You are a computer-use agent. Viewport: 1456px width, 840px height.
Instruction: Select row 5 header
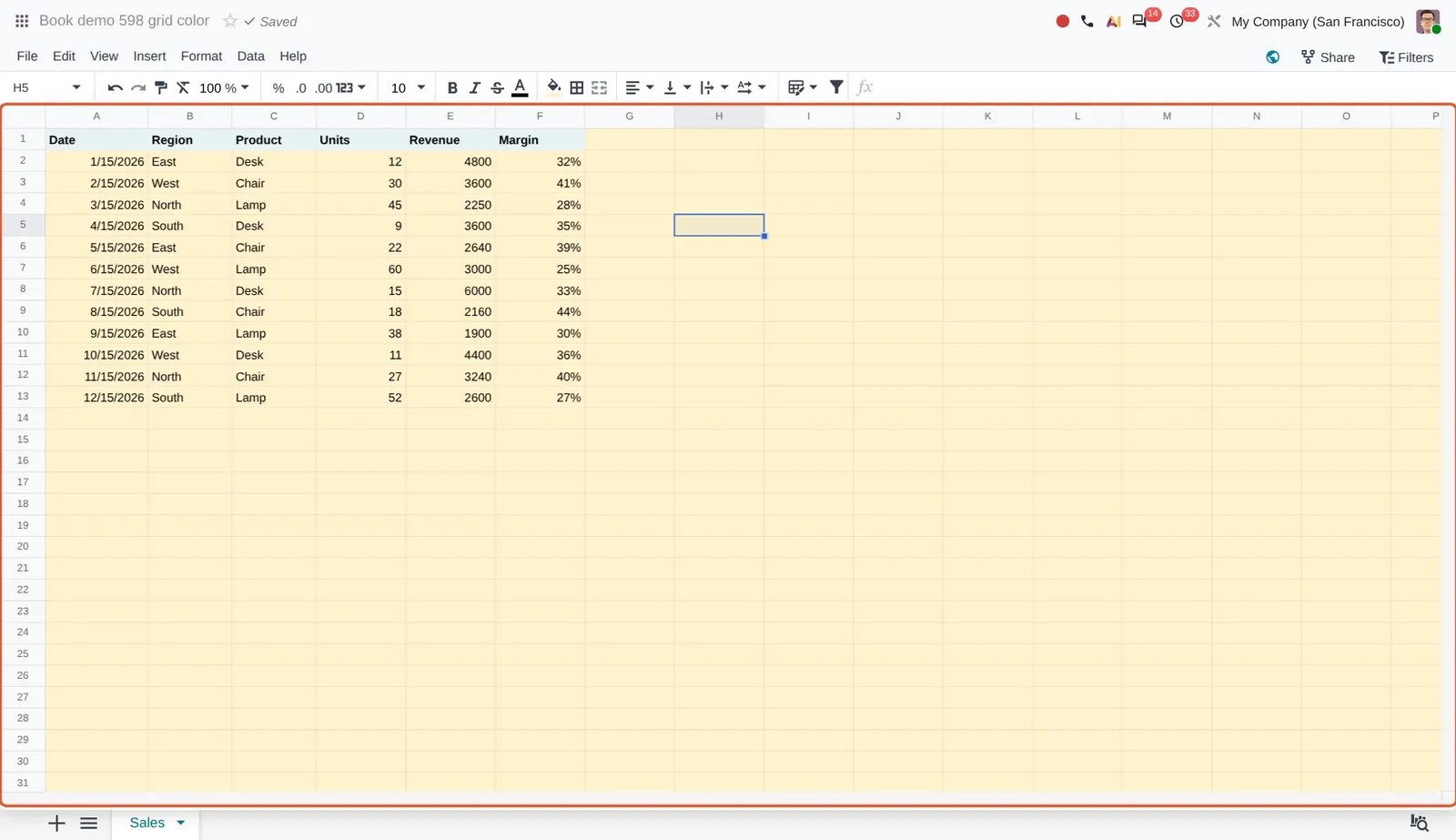tap(23, 225)
